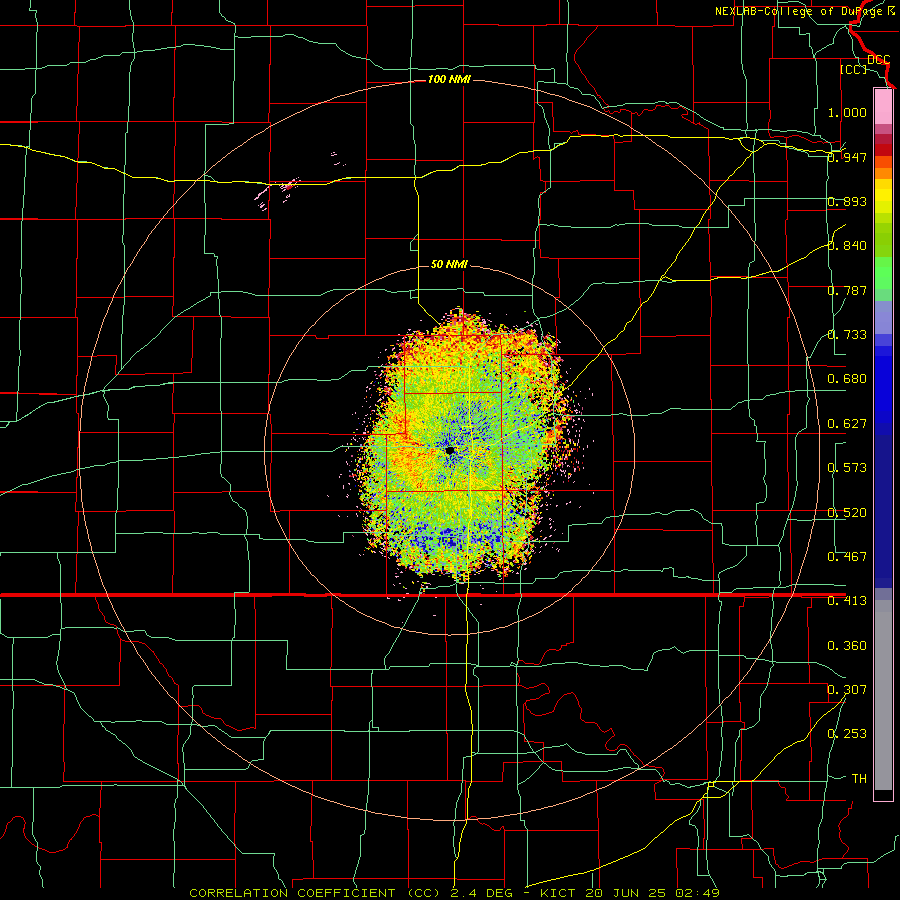This screenshot has height=900, width=900.
Task: Select the 0.680 legend value
Action: click(847, 379)
